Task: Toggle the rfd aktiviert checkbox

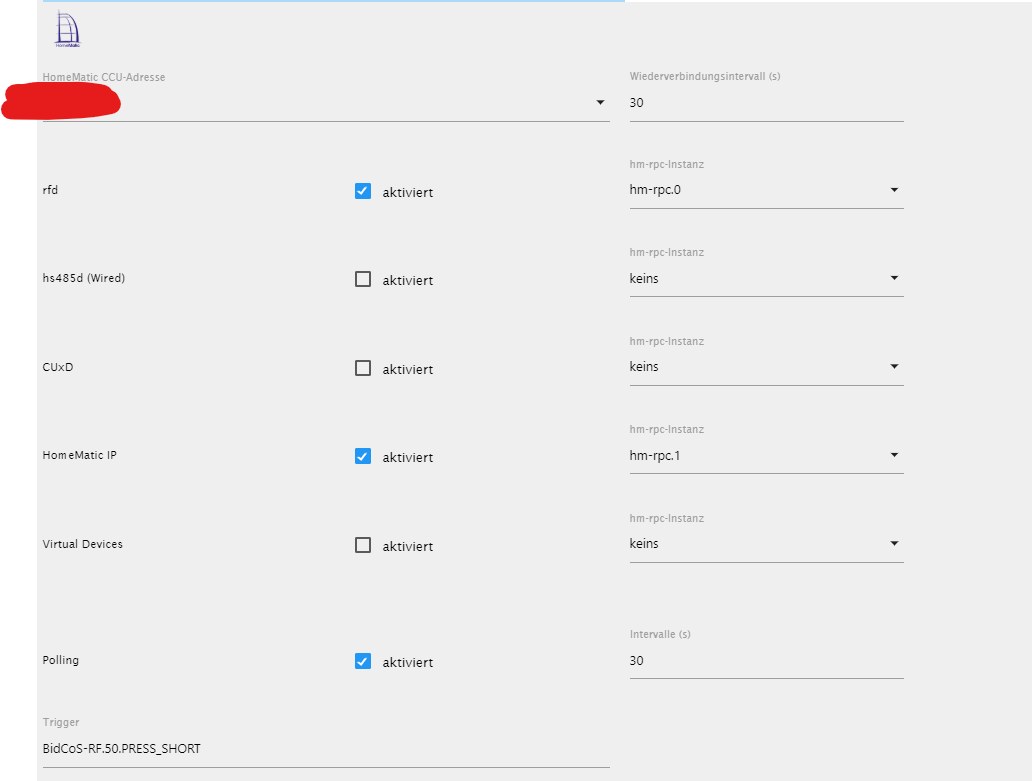Action: 363,191
